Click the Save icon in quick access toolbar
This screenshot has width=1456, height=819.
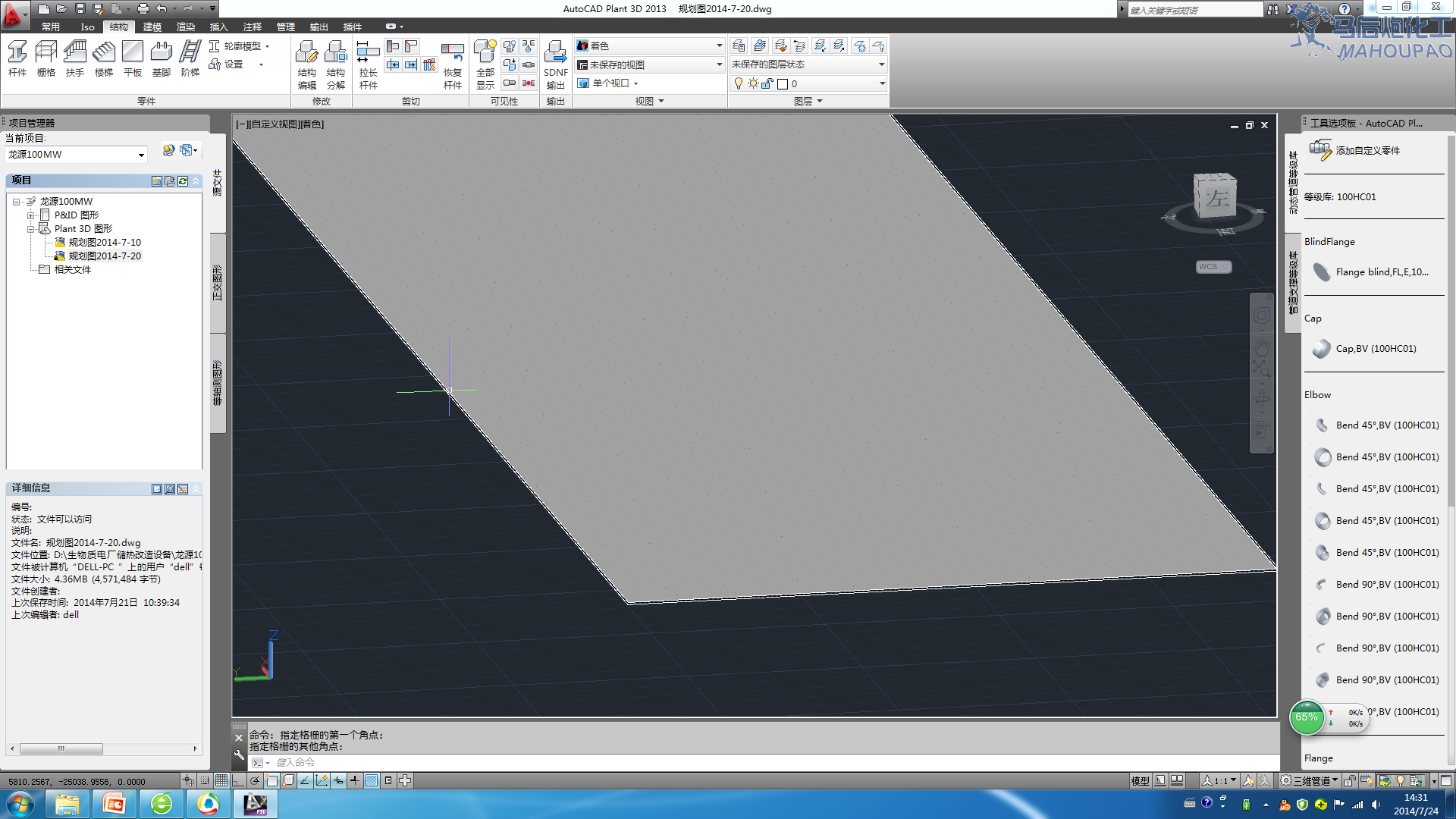point(80,8)
